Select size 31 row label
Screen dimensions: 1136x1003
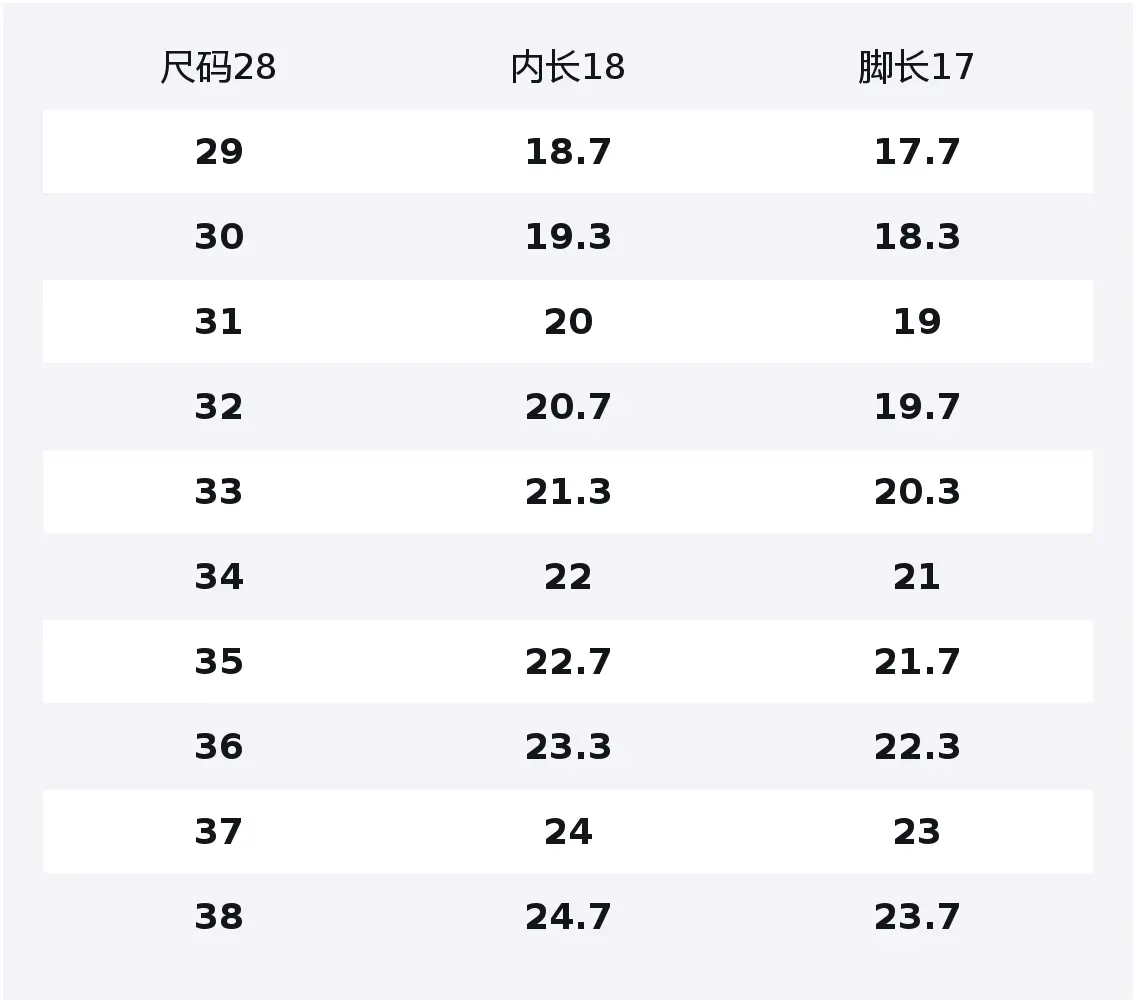218,322
